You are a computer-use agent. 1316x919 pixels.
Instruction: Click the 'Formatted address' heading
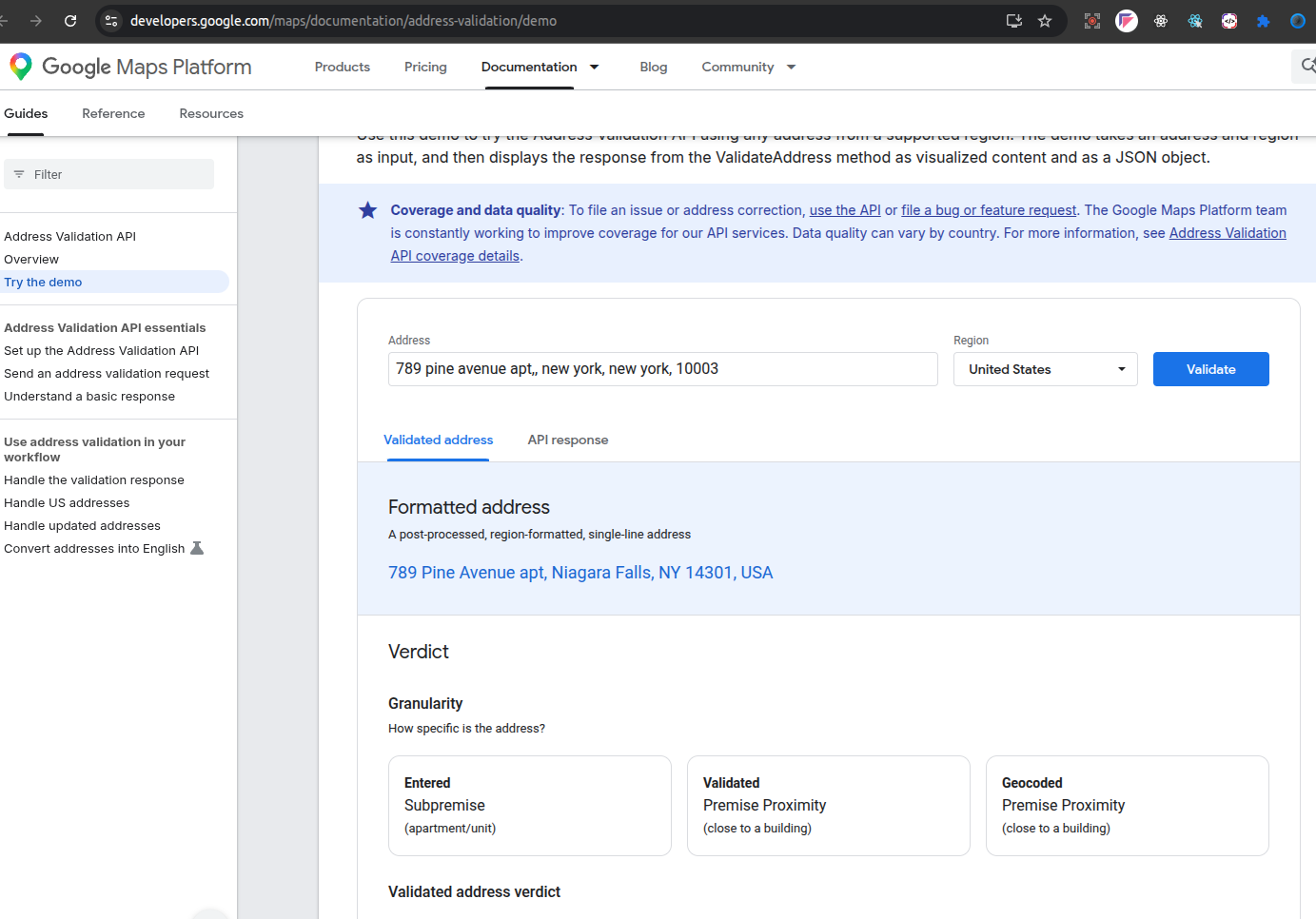(469, 507)
